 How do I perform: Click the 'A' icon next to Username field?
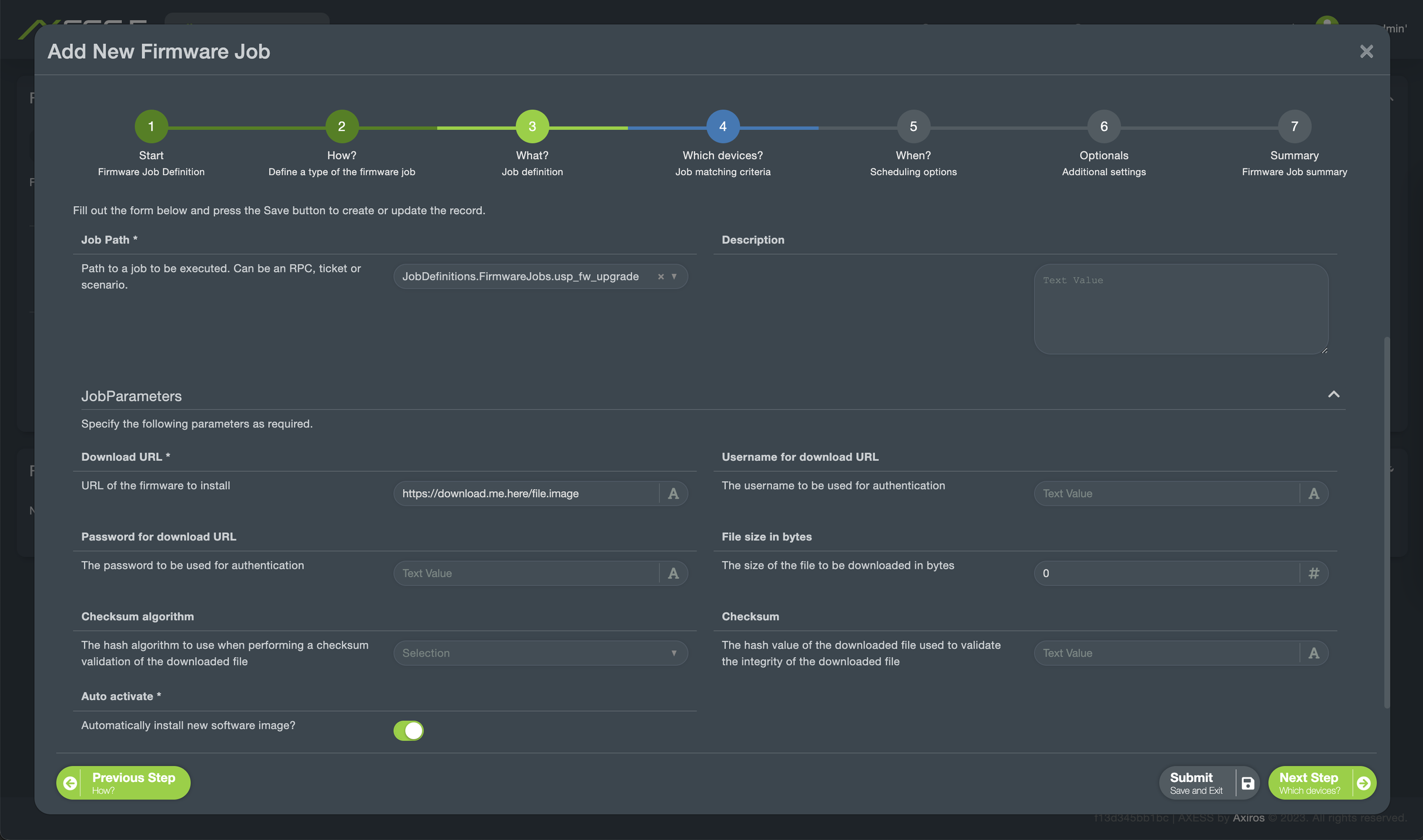coord(1314,493)
